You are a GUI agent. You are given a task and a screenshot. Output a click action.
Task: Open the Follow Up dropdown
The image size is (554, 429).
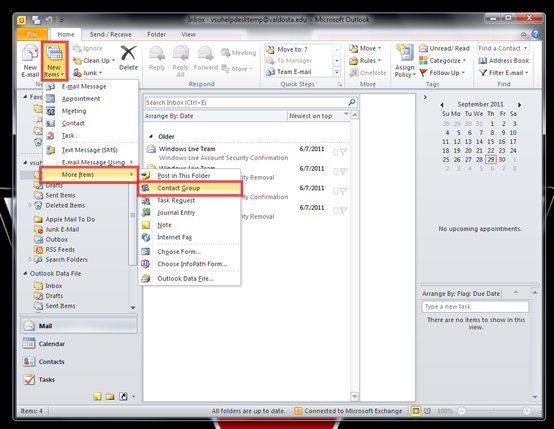[x=442, y=73]
